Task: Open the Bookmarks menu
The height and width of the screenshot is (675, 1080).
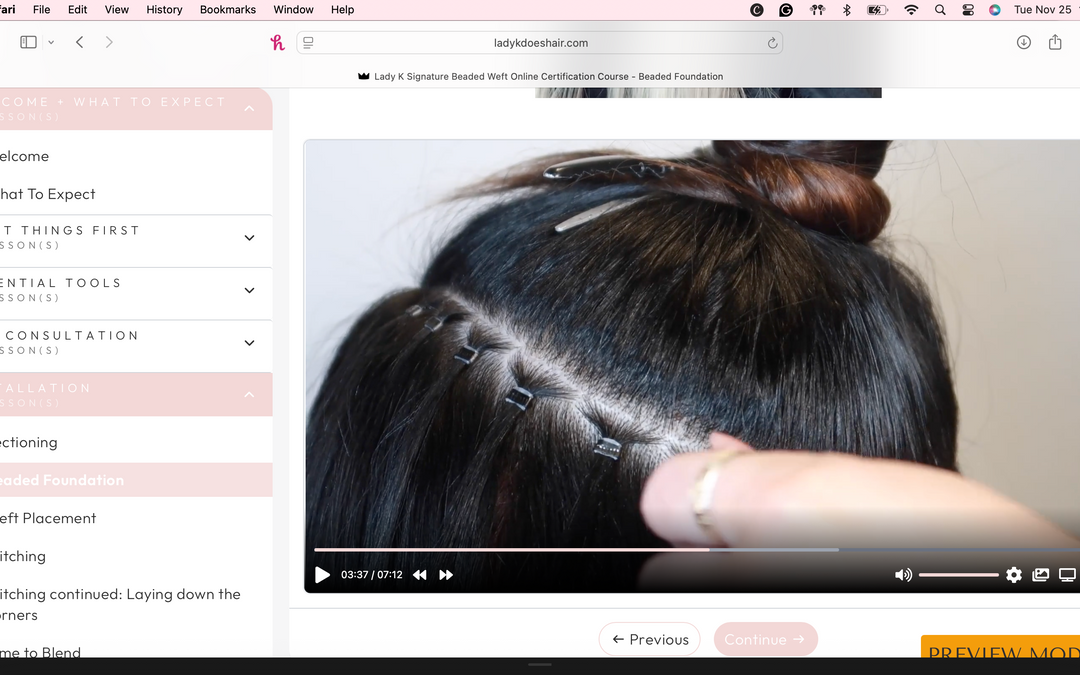Action: tap(227, 9)
